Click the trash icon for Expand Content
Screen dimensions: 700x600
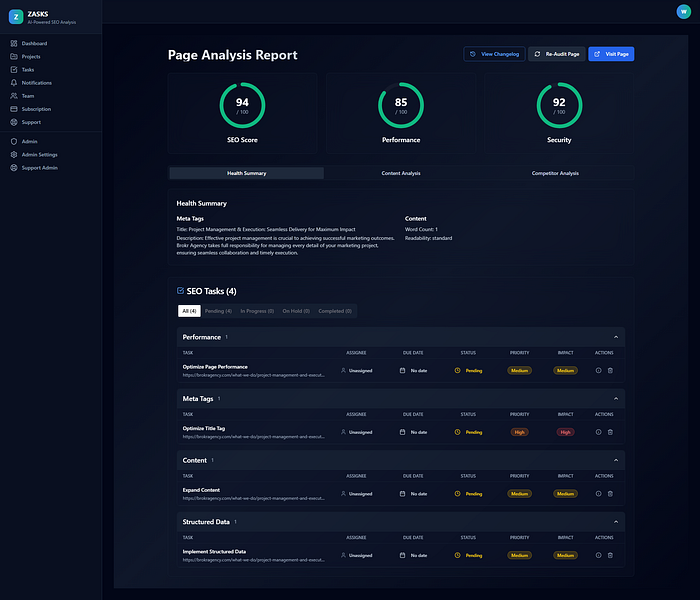tap(610, 493)
